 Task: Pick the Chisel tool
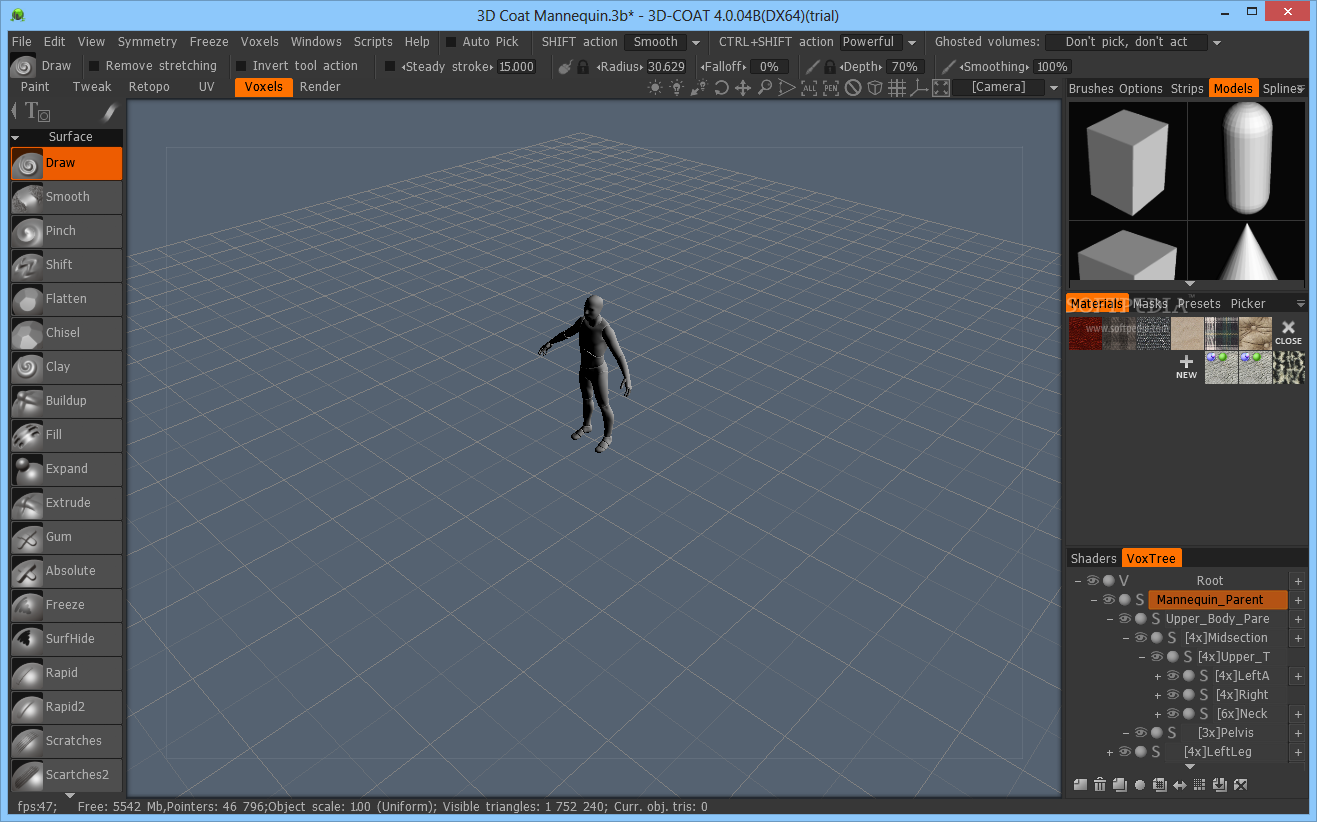66,333
